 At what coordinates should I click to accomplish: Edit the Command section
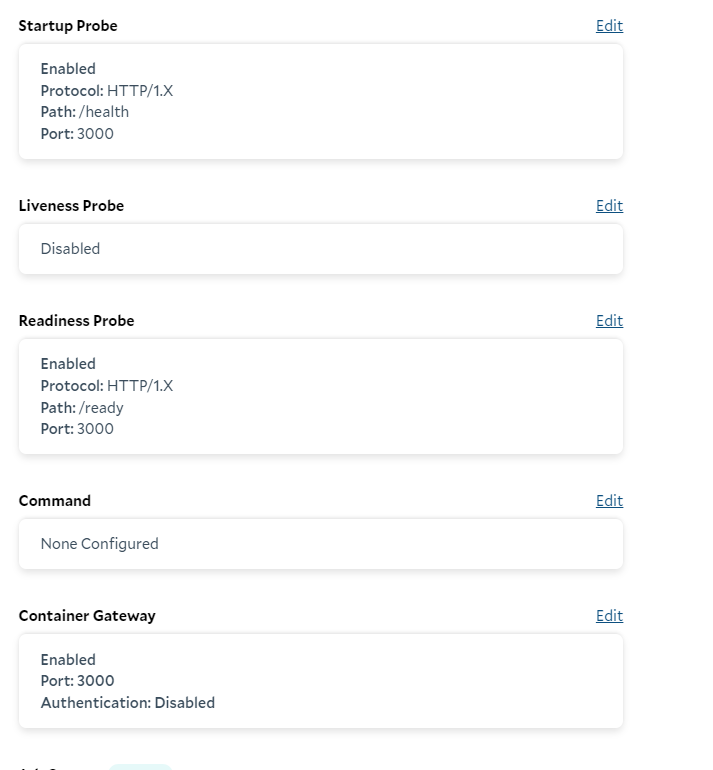609,500
